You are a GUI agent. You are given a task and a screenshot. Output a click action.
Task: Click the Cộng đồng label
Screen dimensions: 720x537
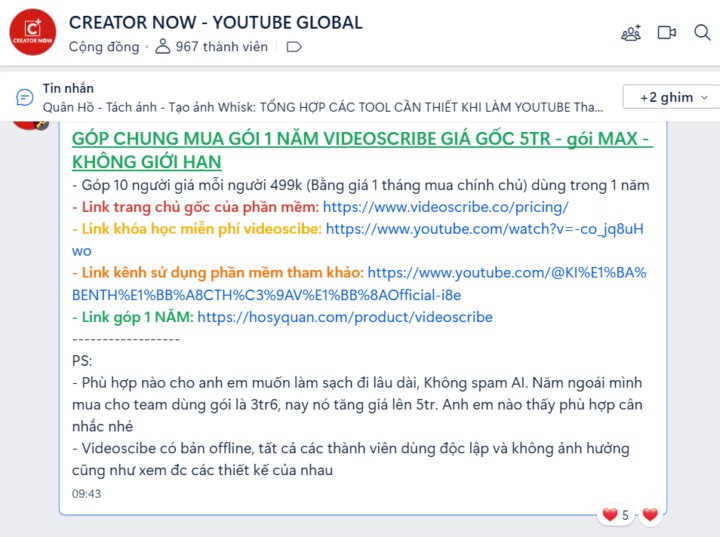(x=104, y=47)
